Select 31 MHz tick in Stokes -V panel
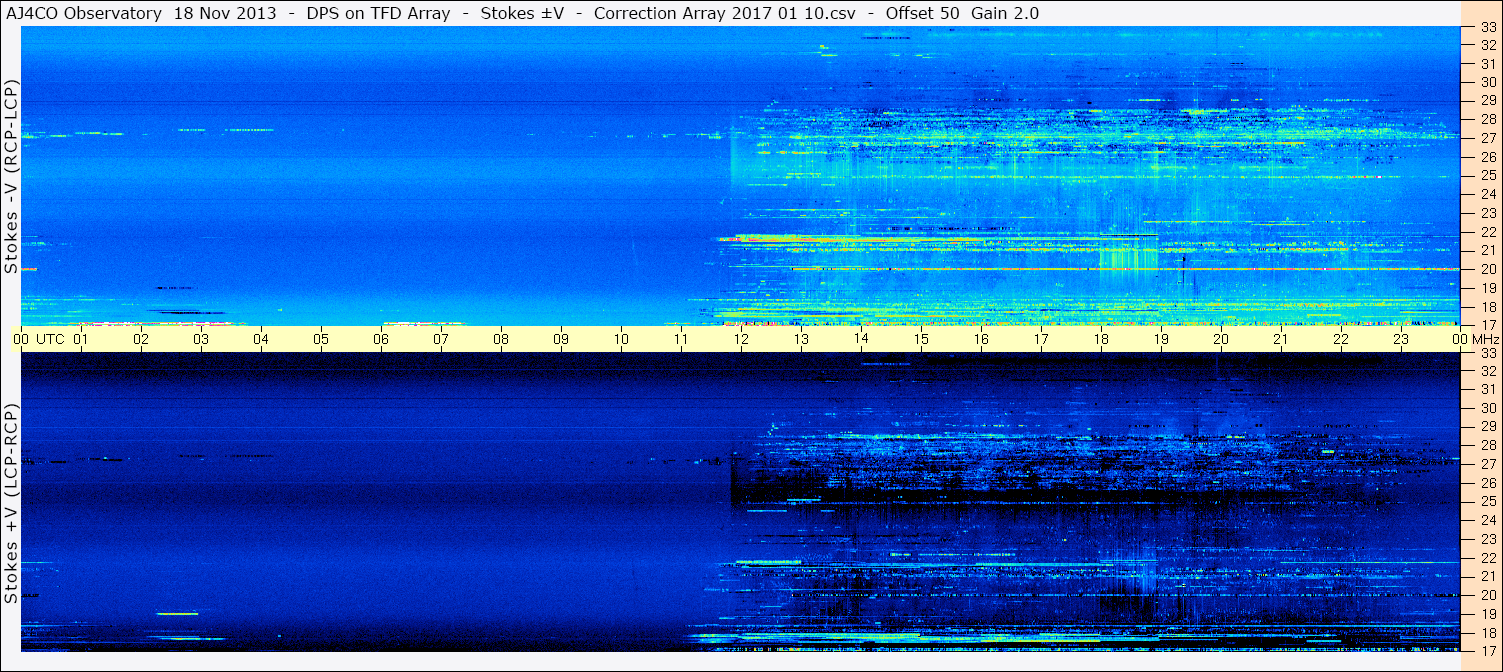 click(x=1488, y=64)
